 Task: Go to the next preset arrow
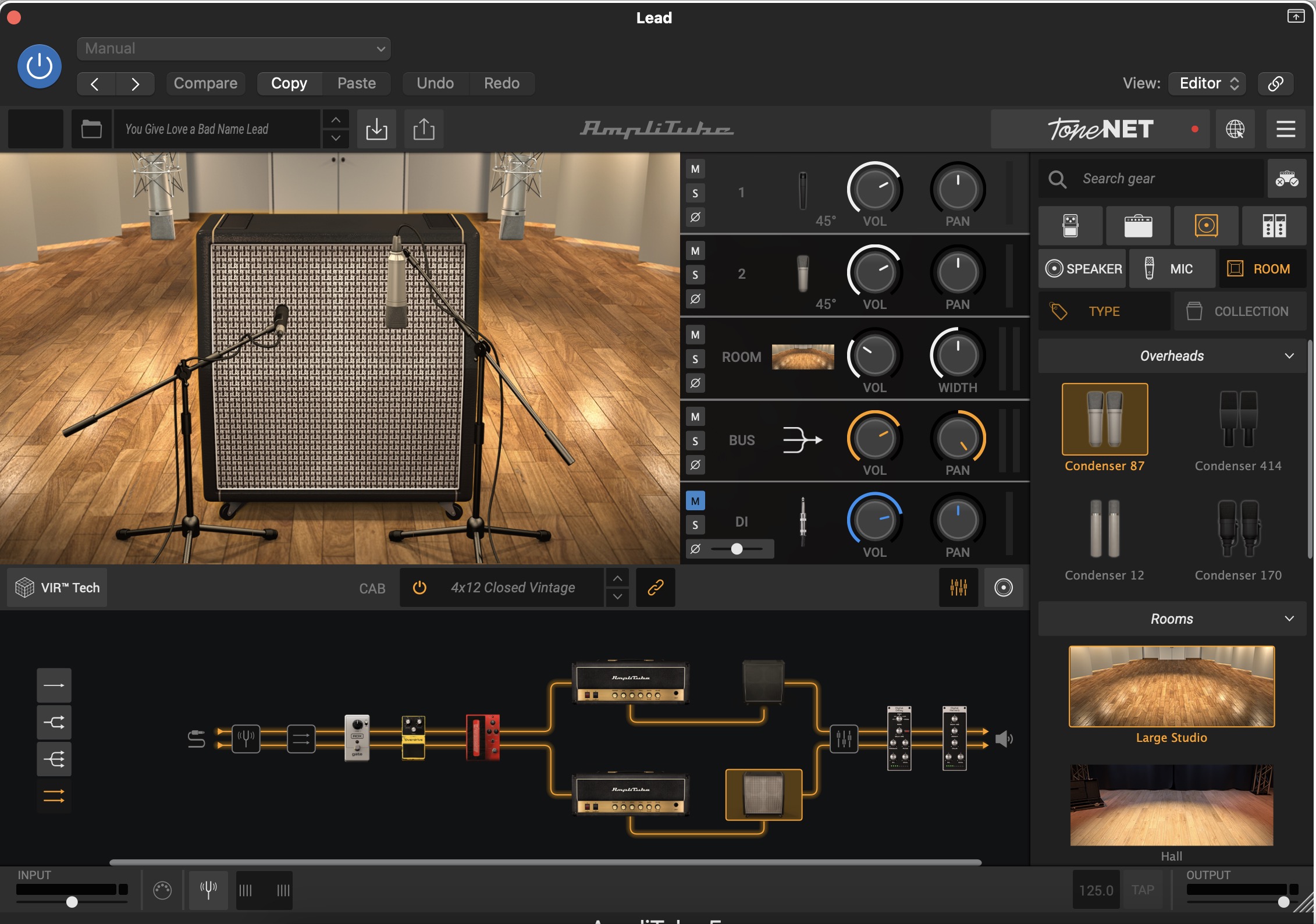click(x=135, y=84)
